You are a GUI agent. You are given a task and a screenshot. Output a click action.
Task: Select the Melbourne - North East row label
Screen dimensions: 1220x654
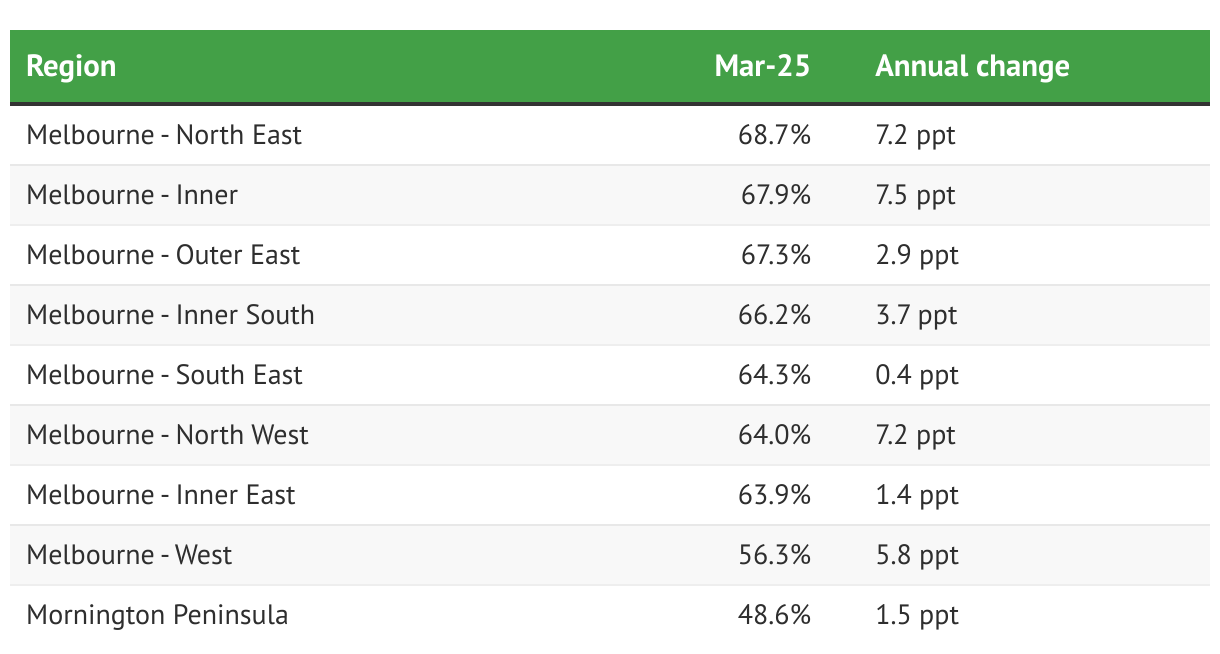pyautogui.click(x=164, y=135)
